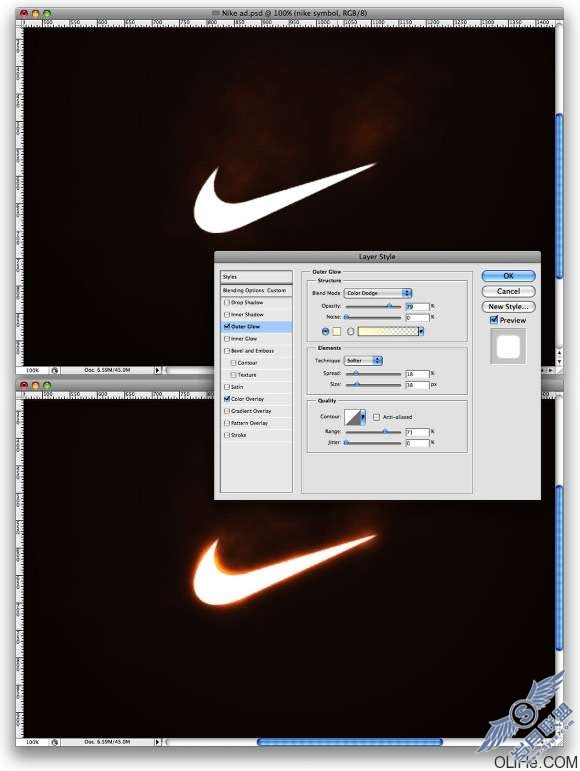Click the upper window's zoom field (100%)

(x=32, y=370)
